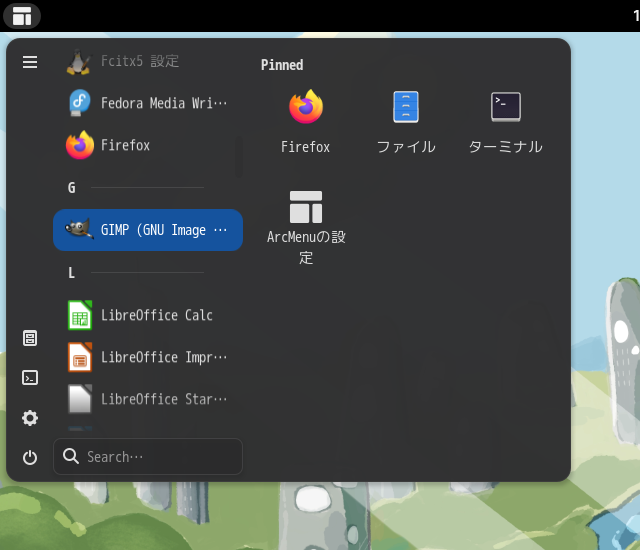640x550 pixels.
Task: Open pinned Firefox app
Action: click(306, 122)
